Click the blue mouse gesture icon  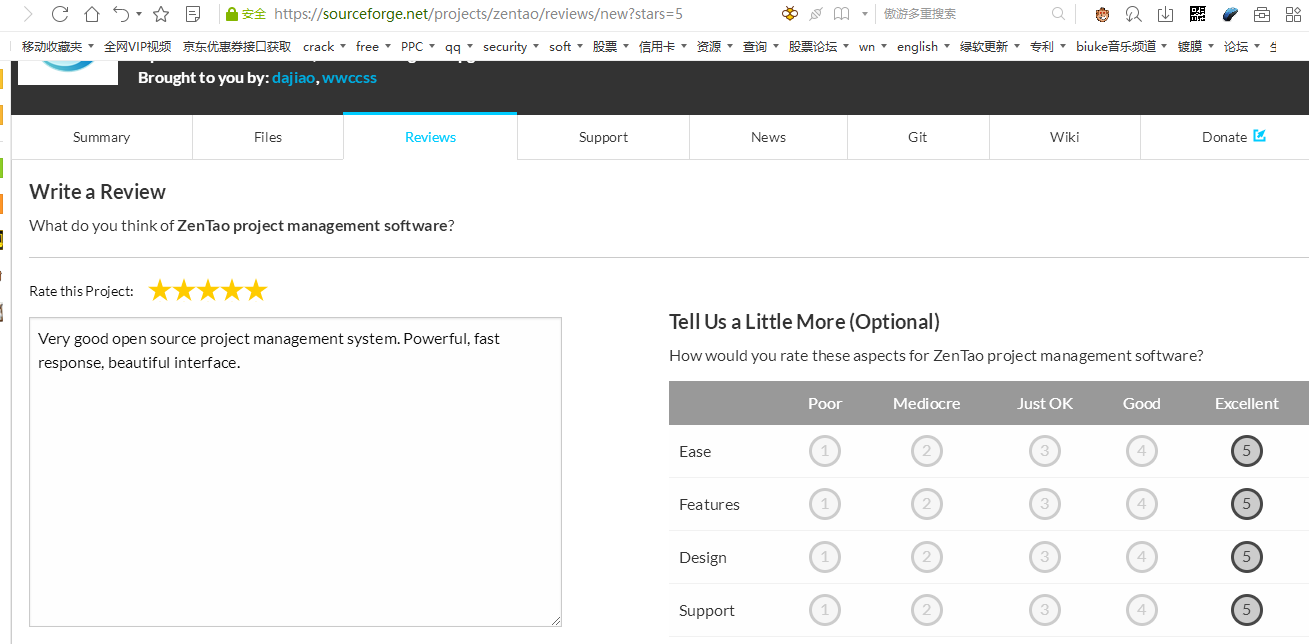[1231, 14]
